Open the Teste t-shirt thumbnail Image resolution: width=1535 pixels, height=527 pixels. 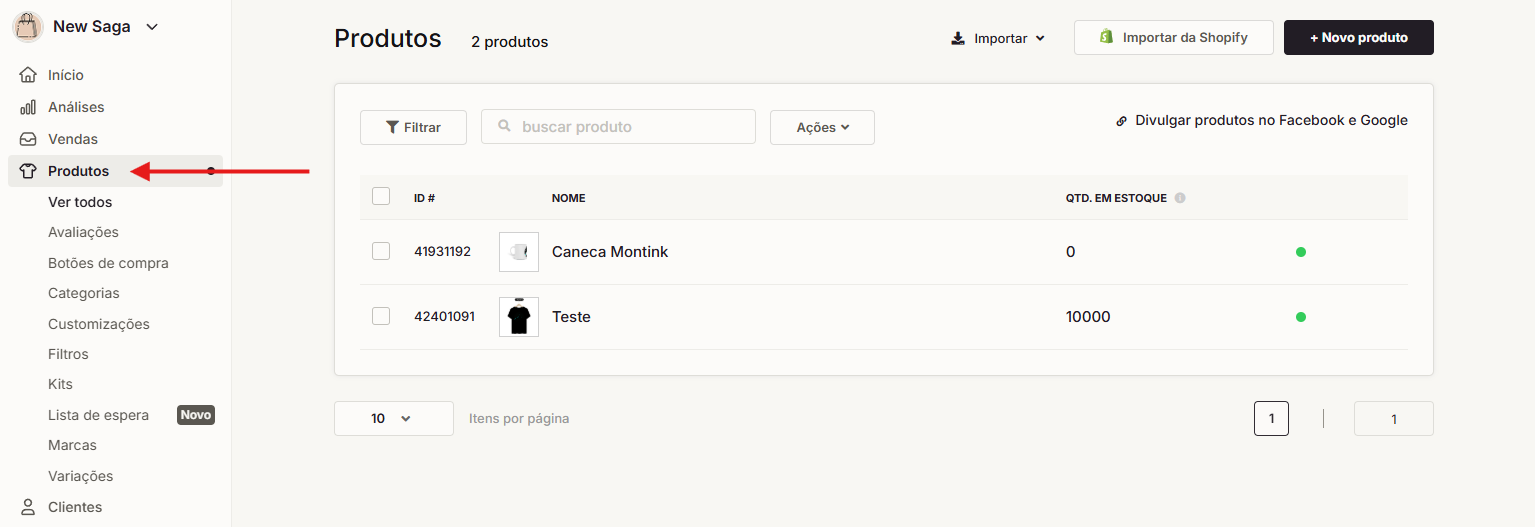coord(518,317)
